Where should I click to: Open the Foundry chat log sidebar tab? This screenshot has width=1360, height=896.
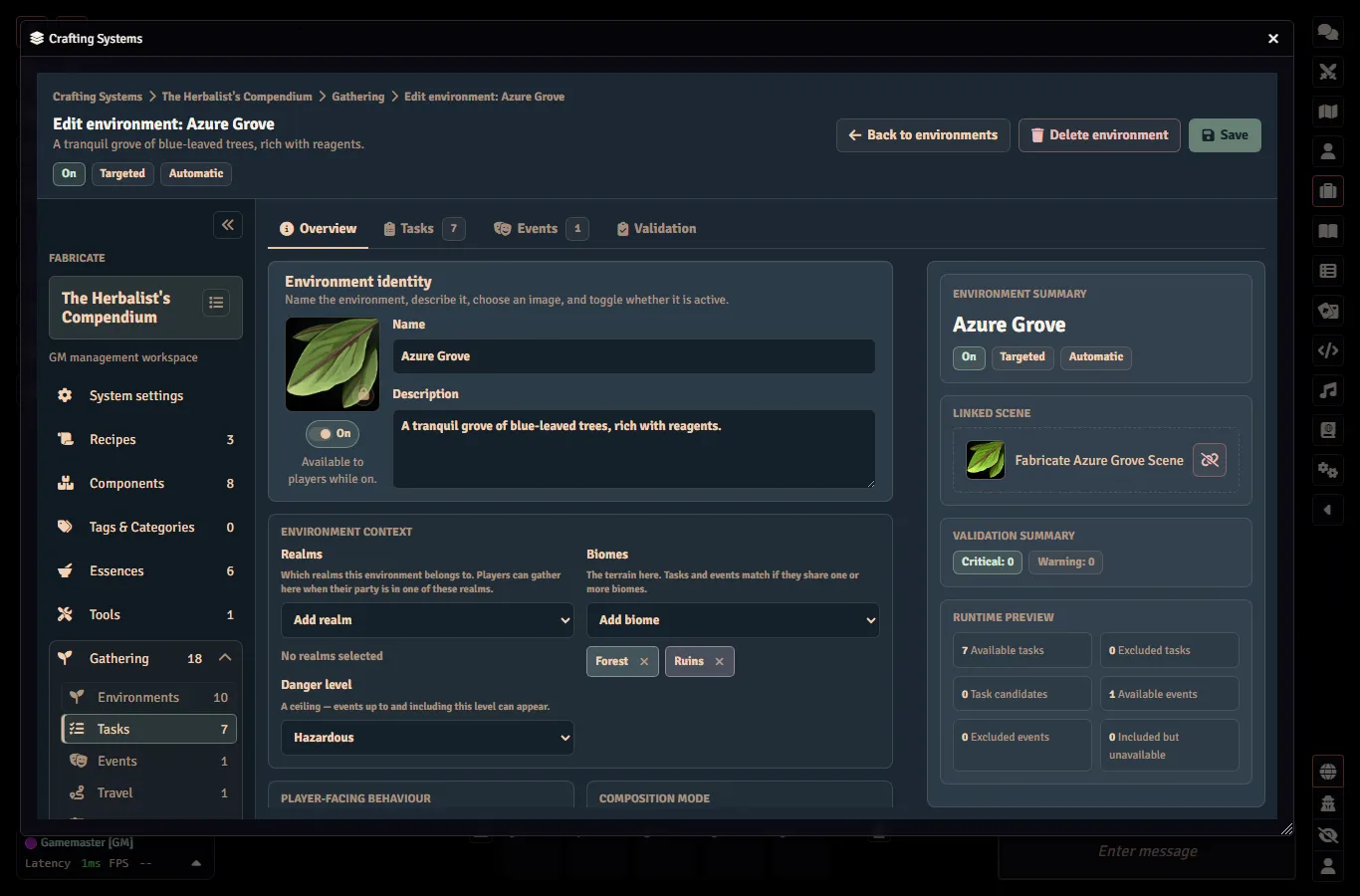pos(1328,32)
